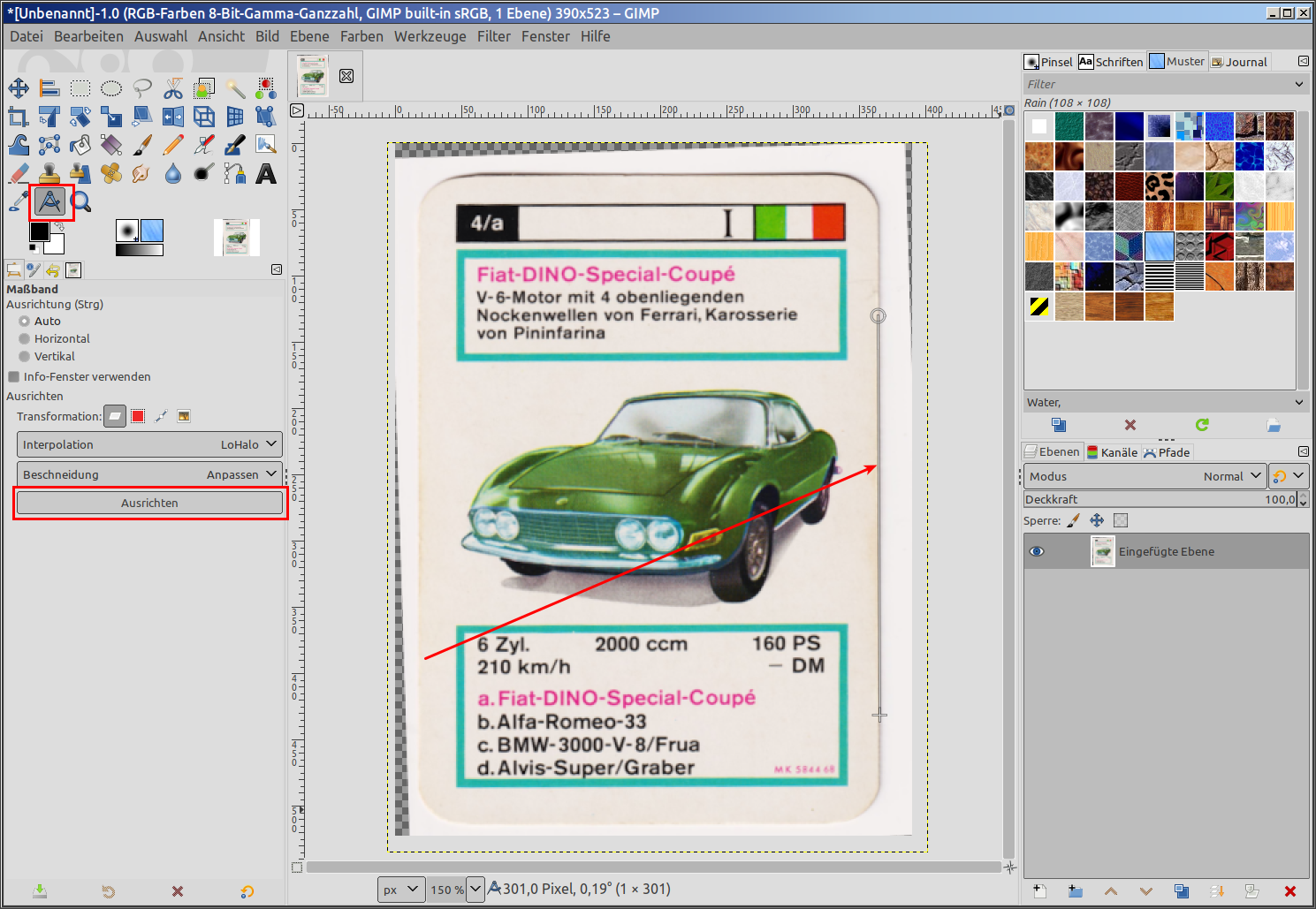The height and width of the screenshot is (909, 1316).
Task: Select the Pencil tool
Action: pyautogui.click(x=173, y=145)
